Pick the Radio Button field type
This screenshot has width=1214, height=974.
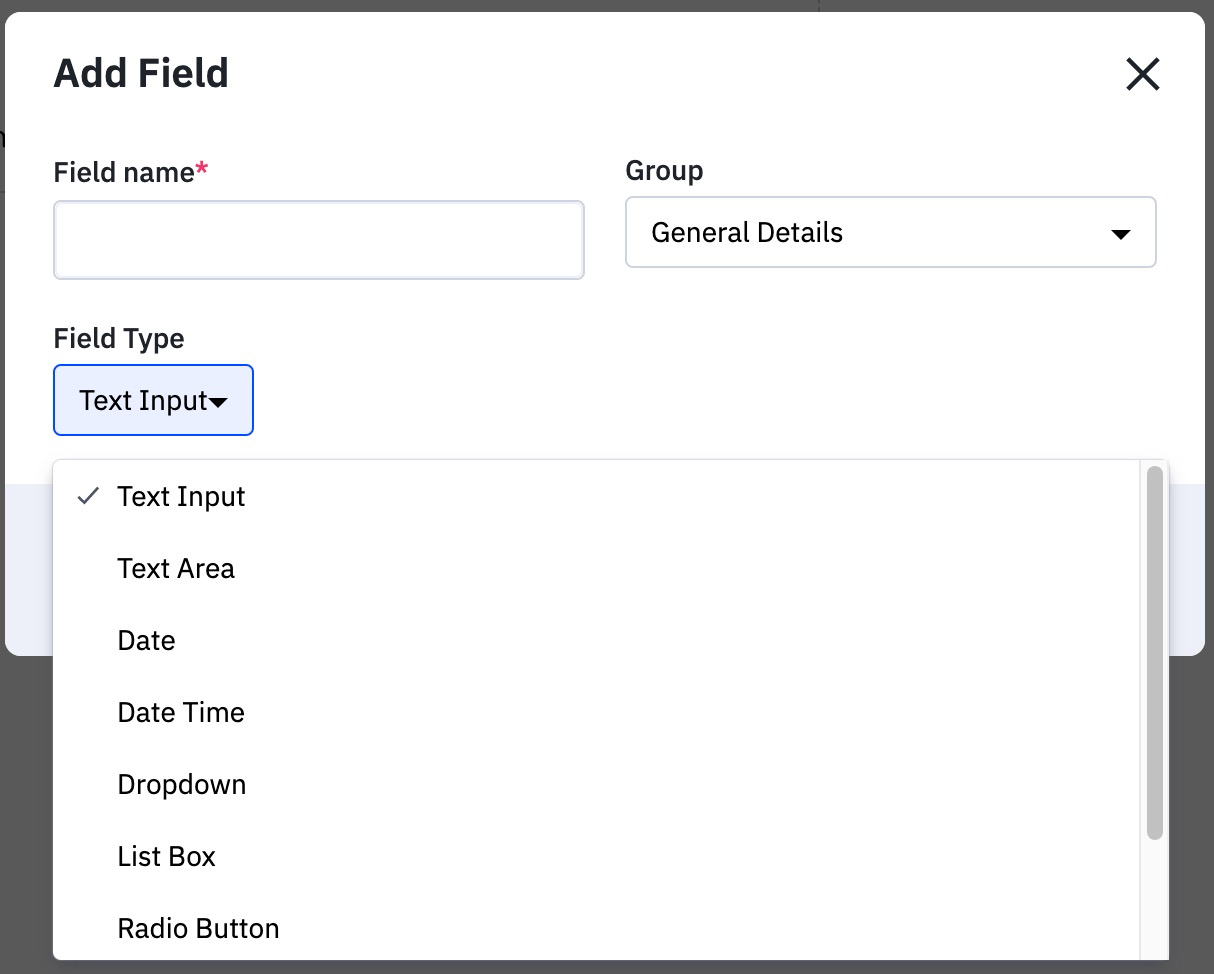pos(198,929)
